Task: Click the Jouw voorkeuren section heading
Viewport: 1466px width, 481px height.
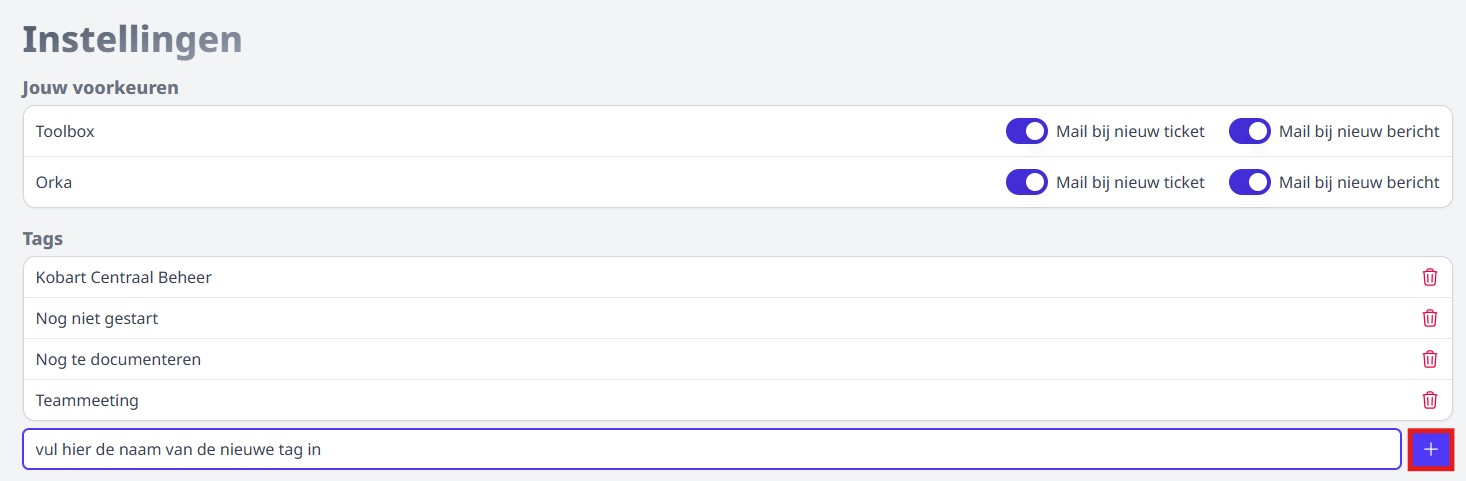Action: [x=100, y=87]
